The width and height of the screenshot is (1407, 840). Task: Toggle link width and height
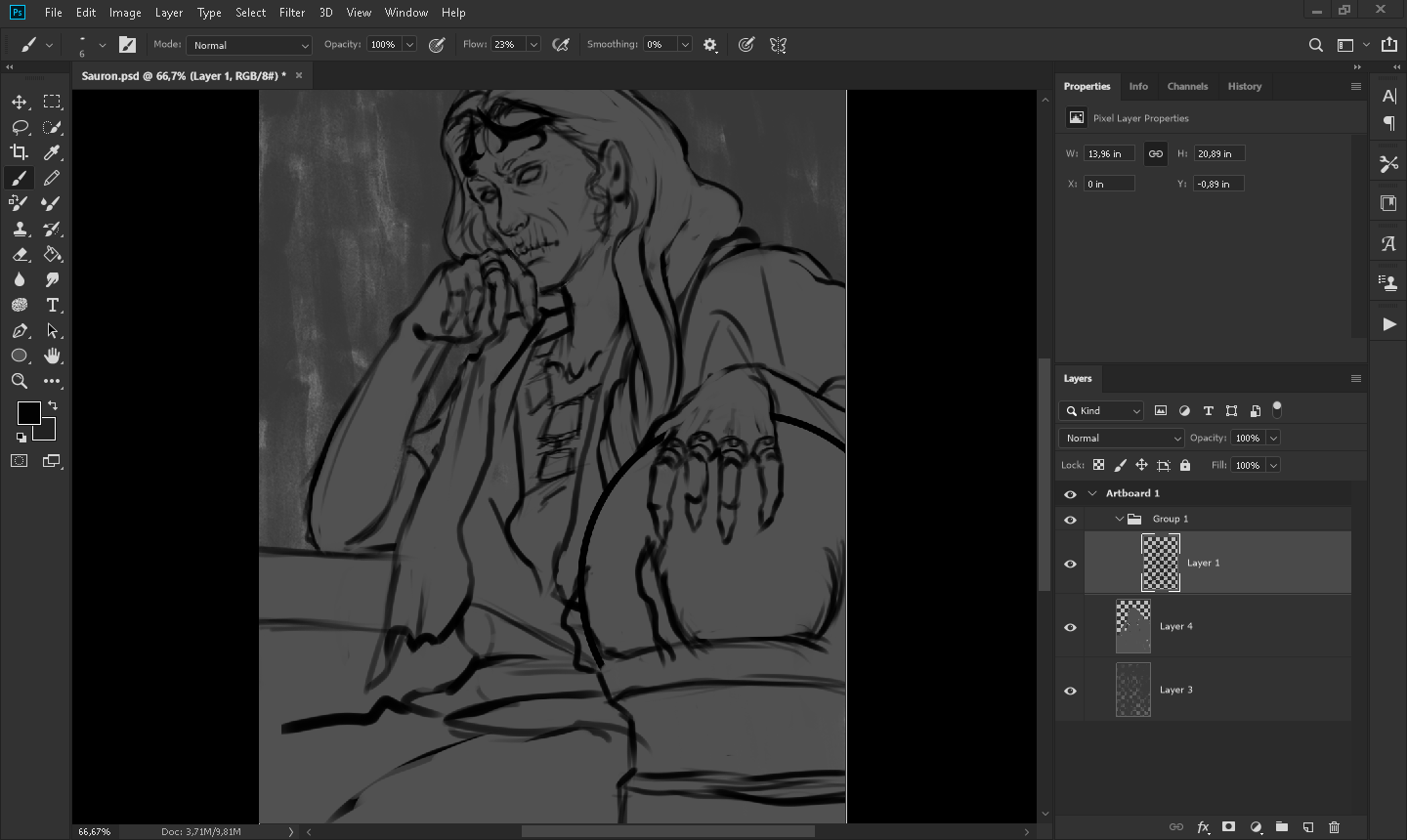pos(1155,153)
